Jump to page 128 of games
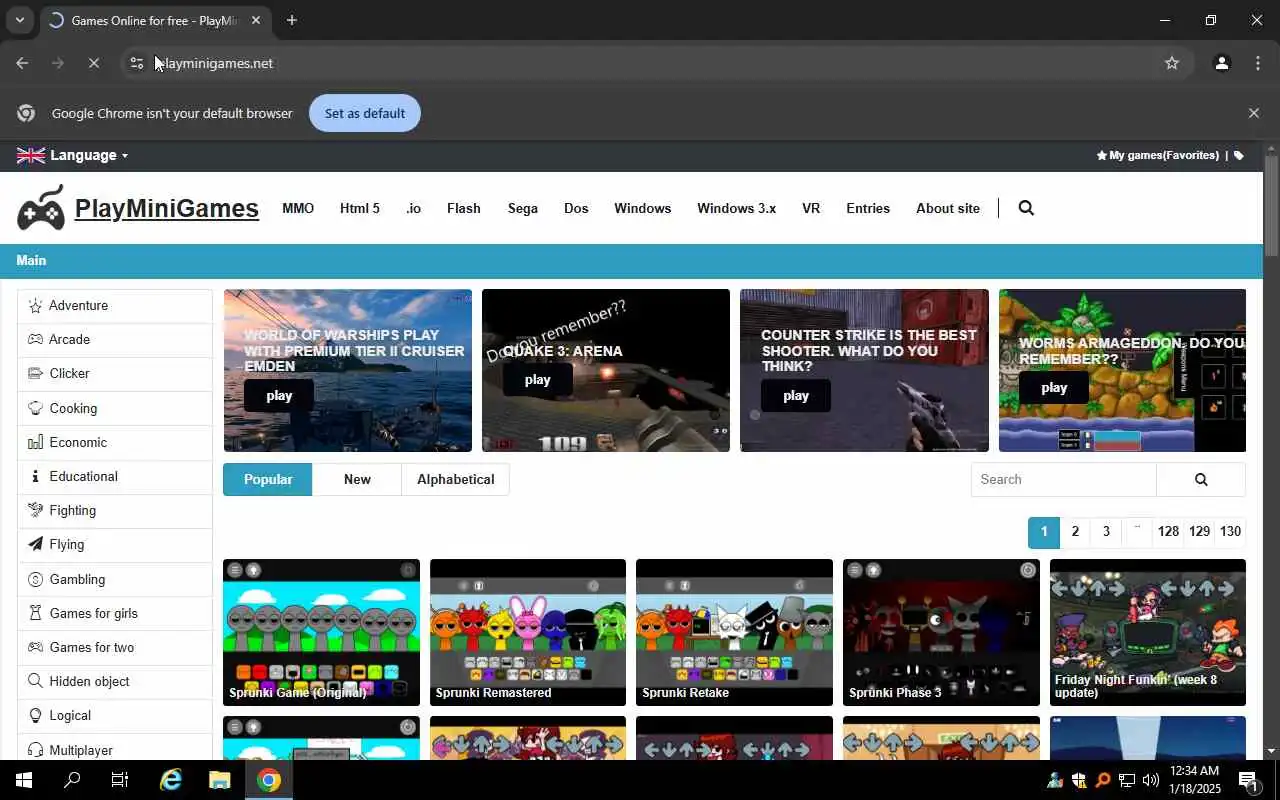The height and width of the screenshot is (800, 1280). tap(1168, 532)
